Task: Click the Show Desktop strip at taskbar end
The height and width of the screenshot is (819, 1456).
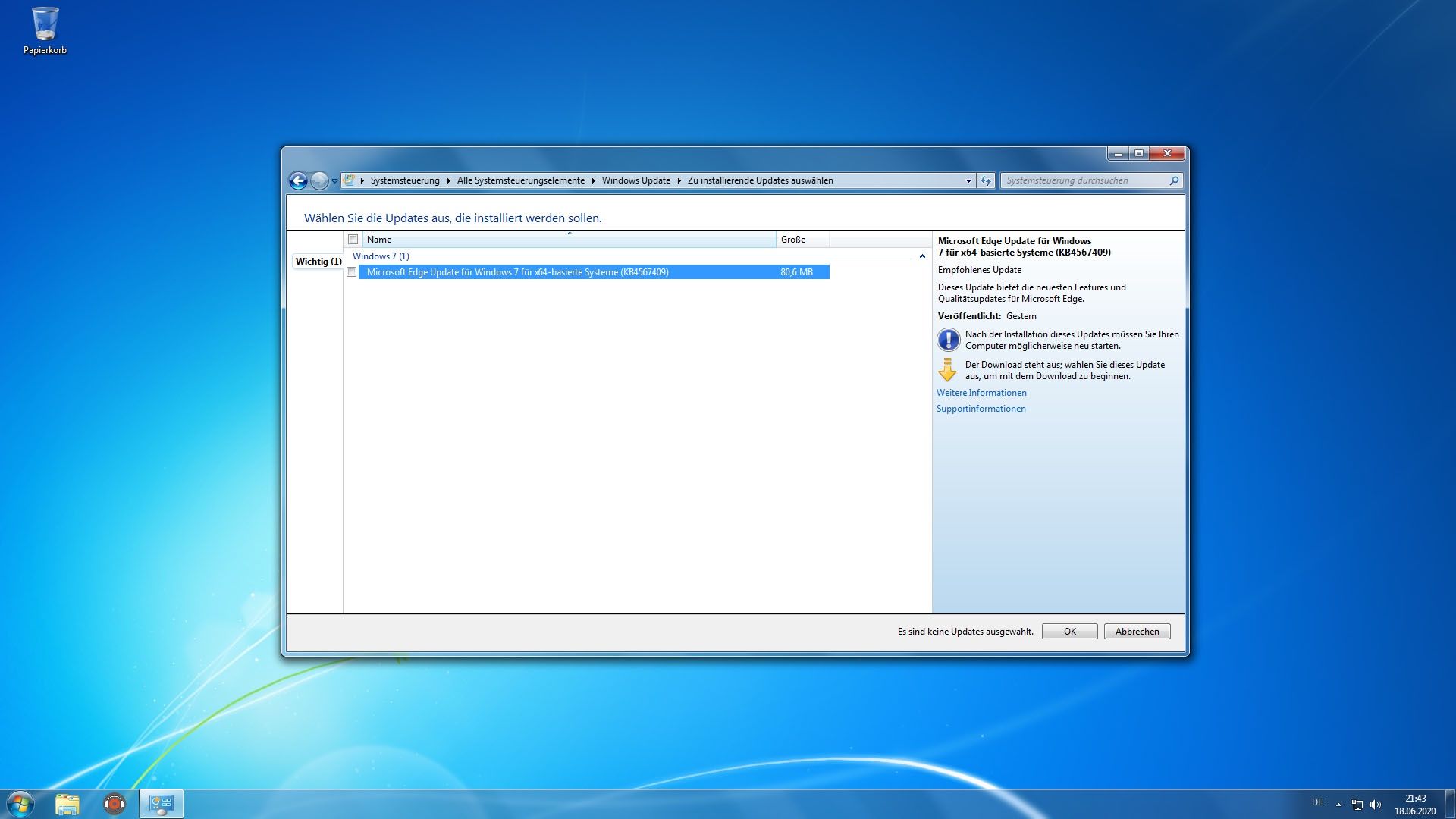Action: [1450, 804]
